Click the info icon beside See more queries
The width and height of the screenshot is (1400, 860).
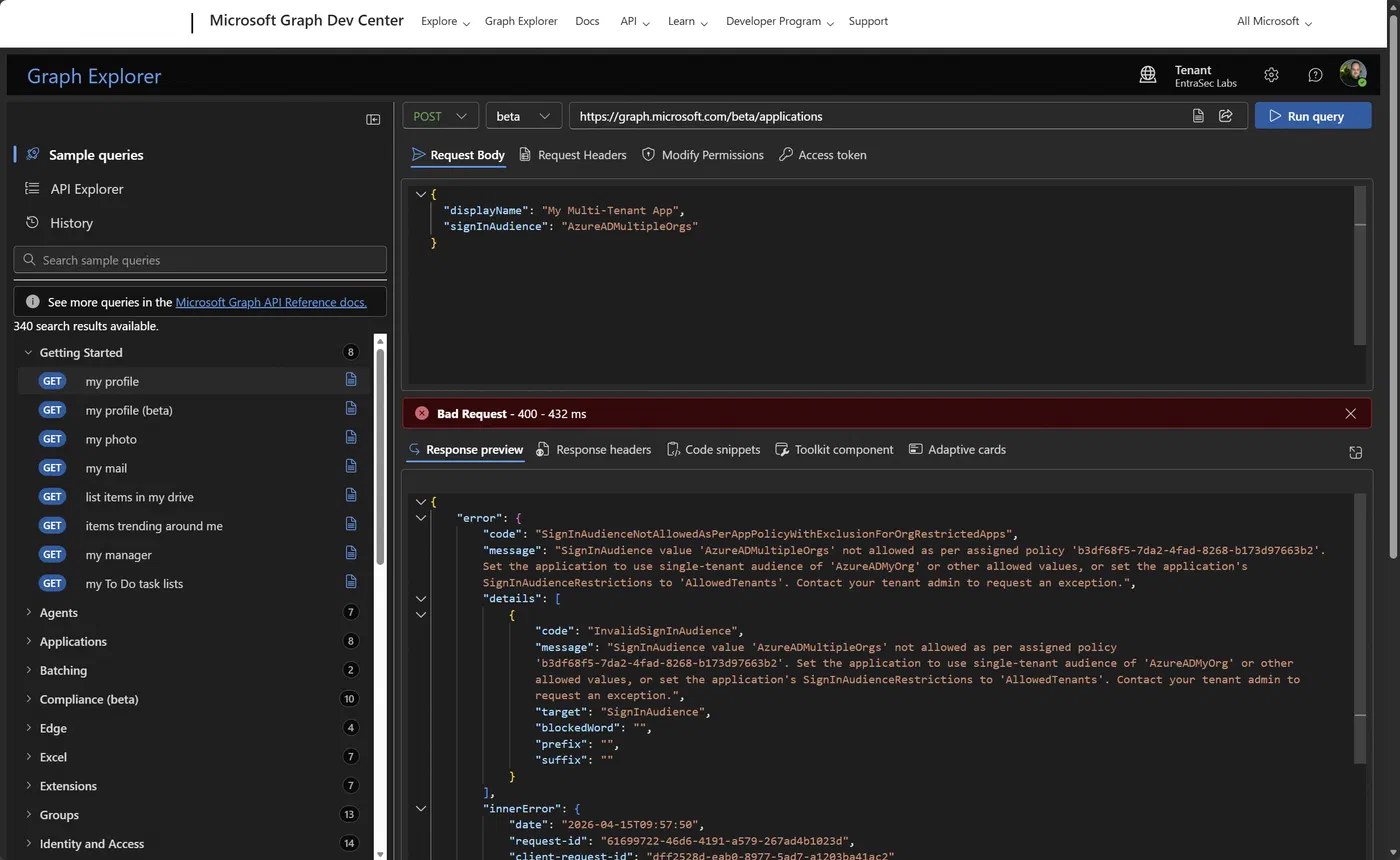[x=33, y=302]
